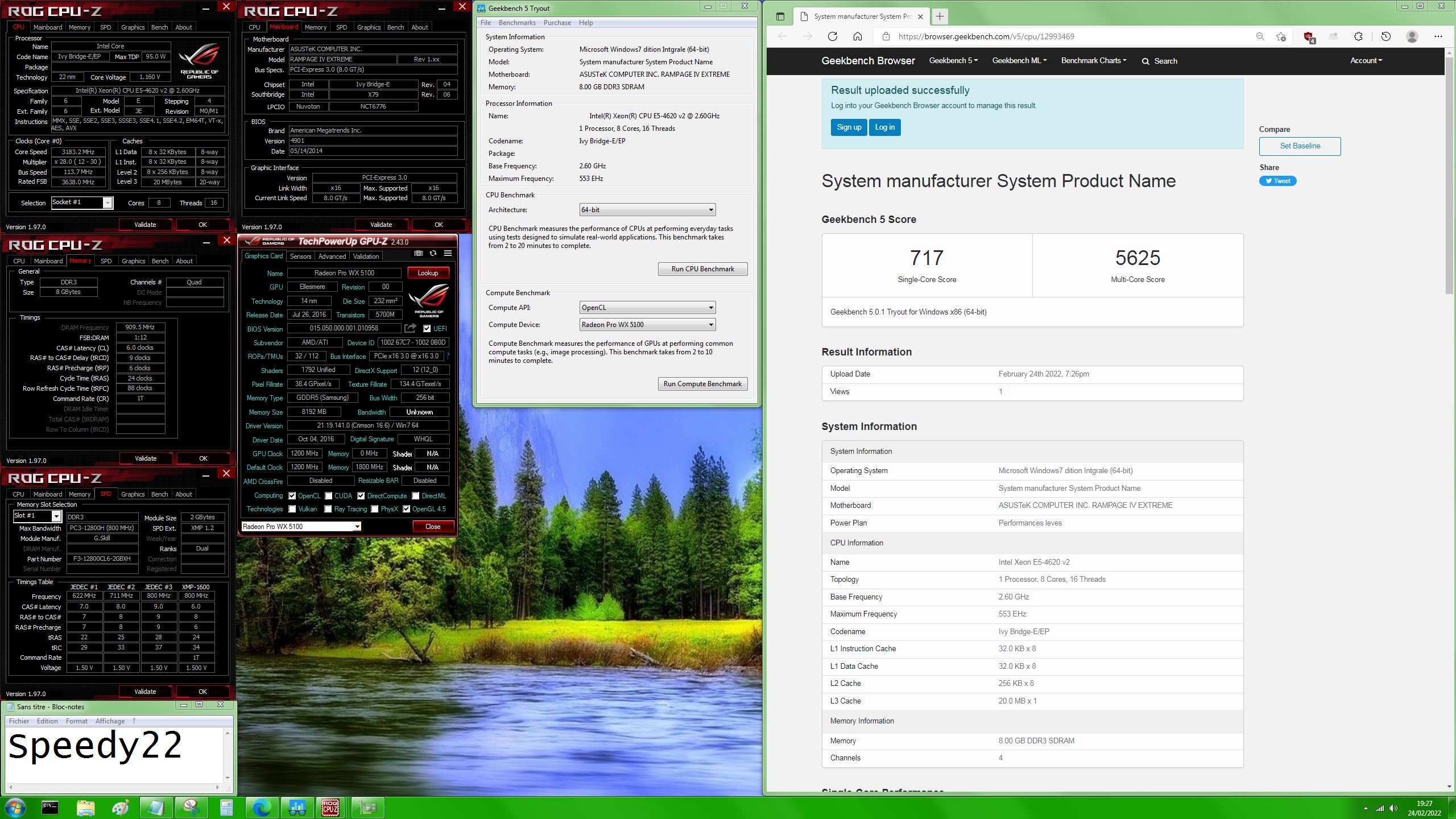Image resolution: width=1456 pixels, height=819 pixels.
Task: Open the Compute API OpenCL dropdown
Action: tap(647, 308)
